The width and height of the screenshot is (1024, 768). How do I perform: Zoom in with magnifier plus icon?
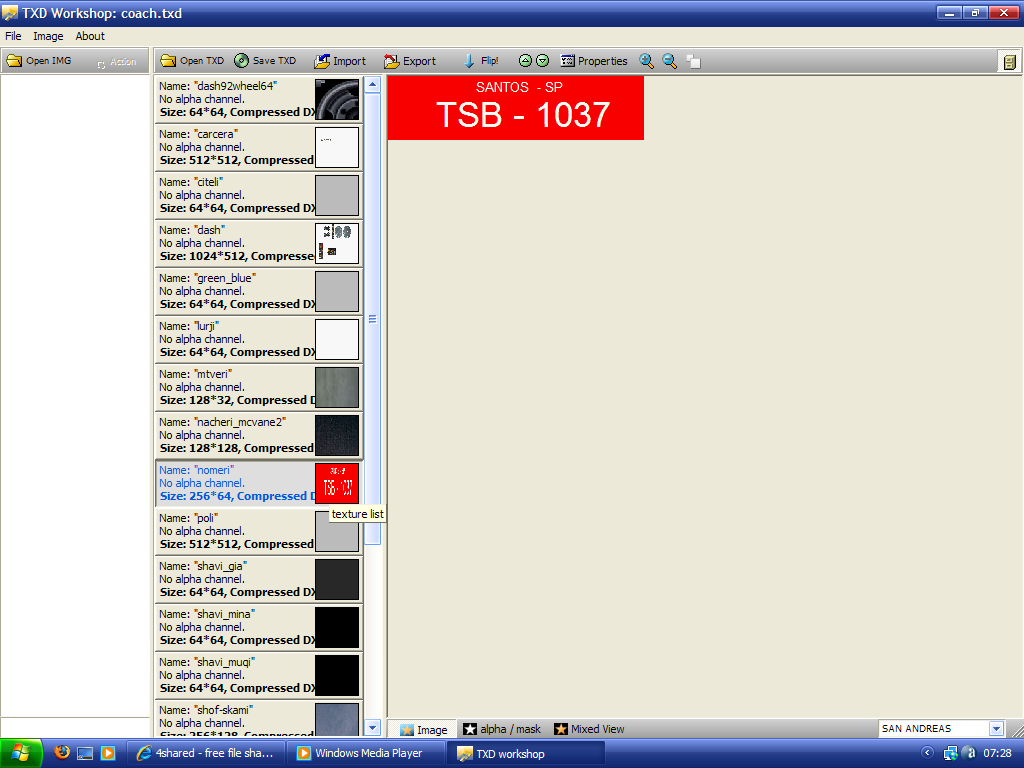click(x=647, y=61)
